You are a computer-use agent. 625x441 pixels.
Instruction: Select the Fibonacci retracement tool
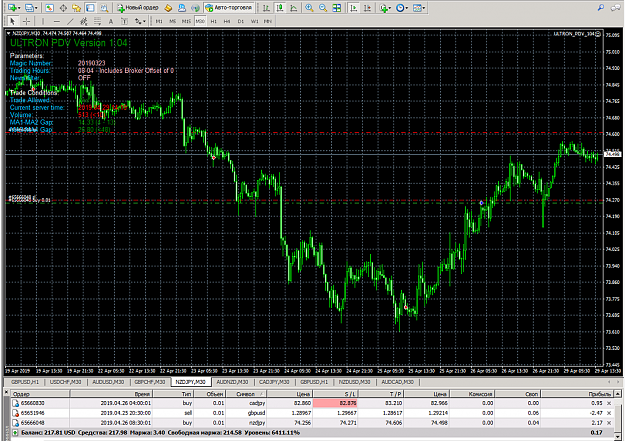click(97, 21)
